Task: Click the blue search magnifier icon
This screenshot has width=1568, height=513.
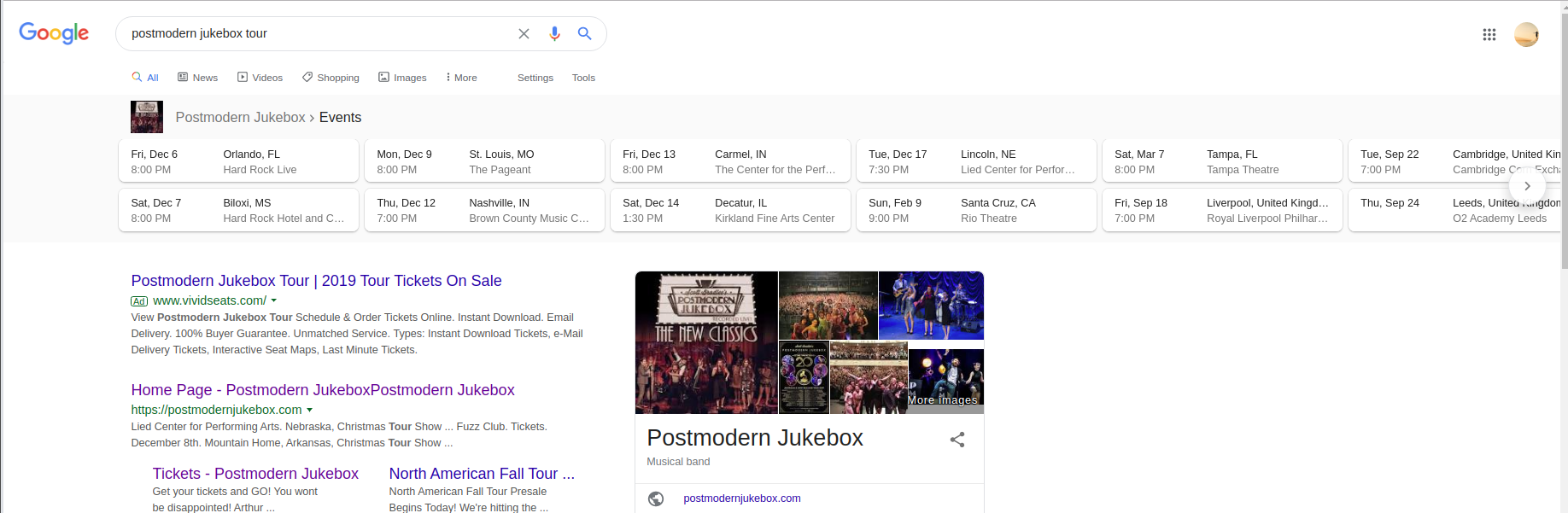Action: (x=584, y=33)
